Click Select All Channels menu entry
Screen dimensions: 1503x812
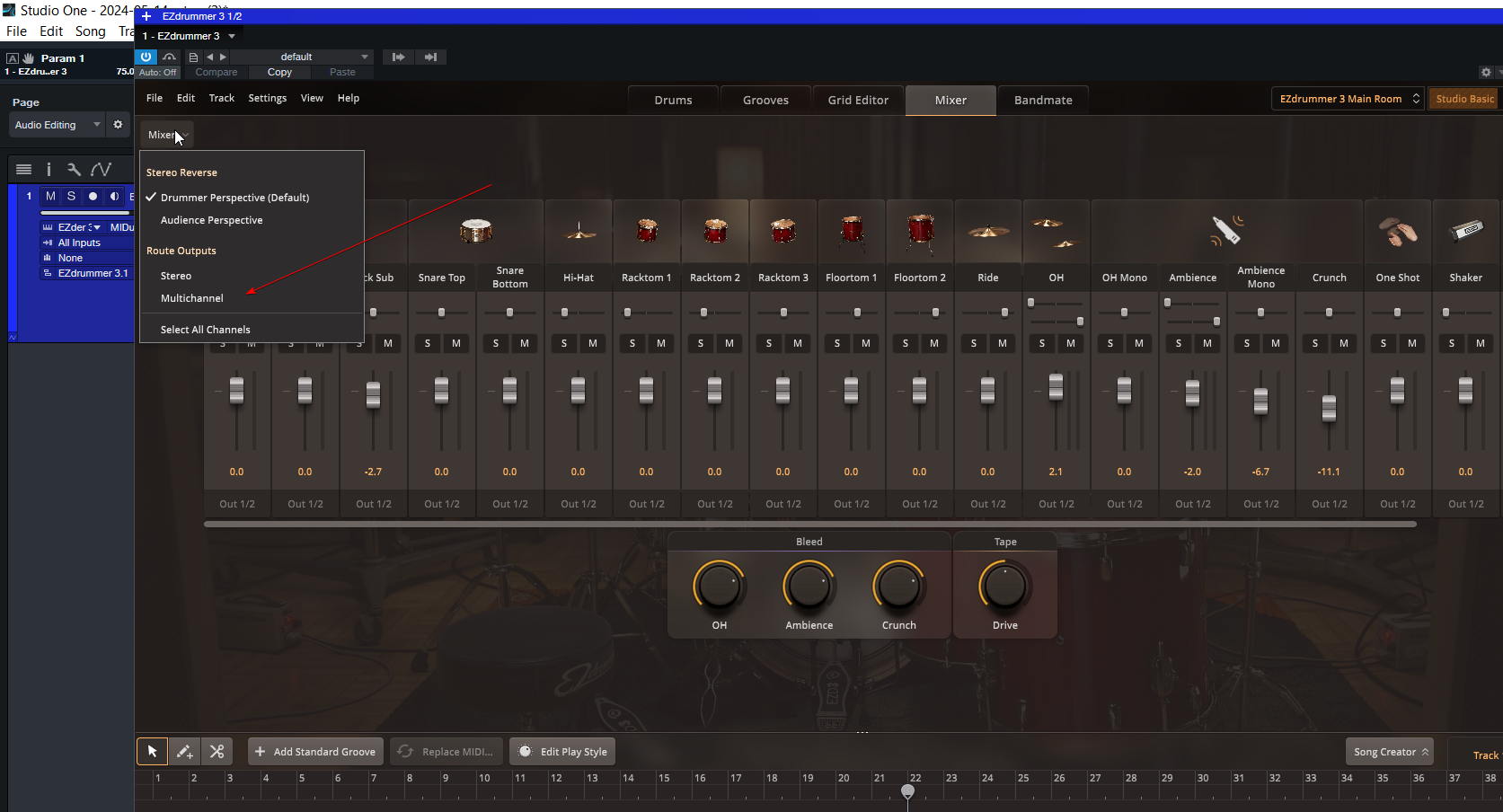pyautogui.click(x=206, y=330)
